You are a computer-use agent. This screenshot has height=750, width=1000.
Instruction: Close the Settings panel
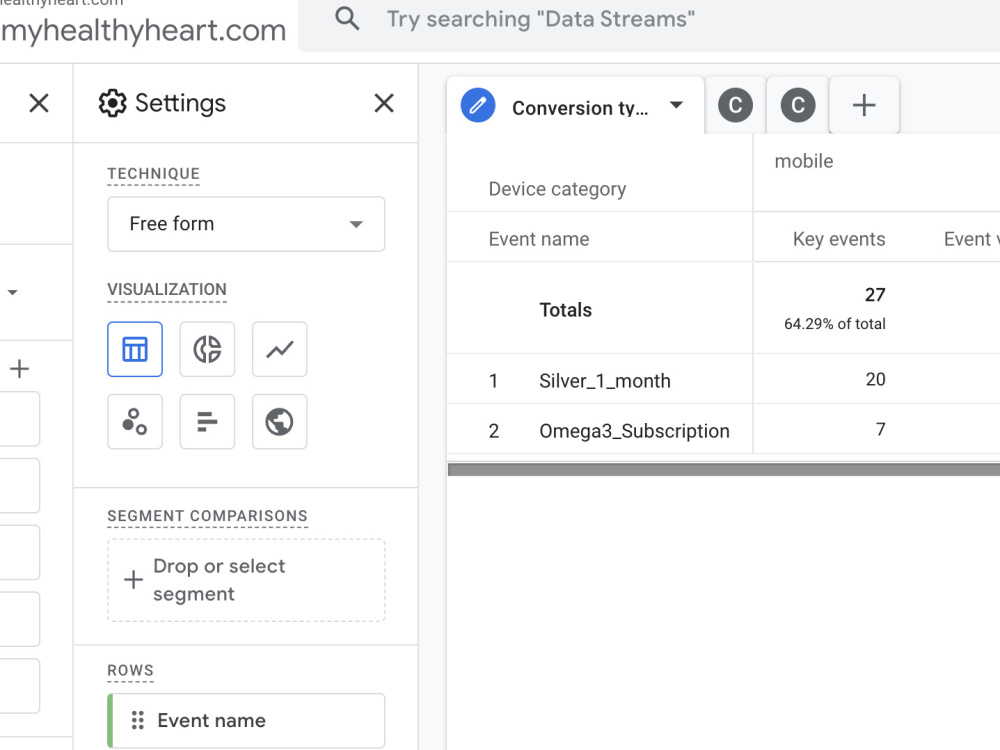(384, 103)
